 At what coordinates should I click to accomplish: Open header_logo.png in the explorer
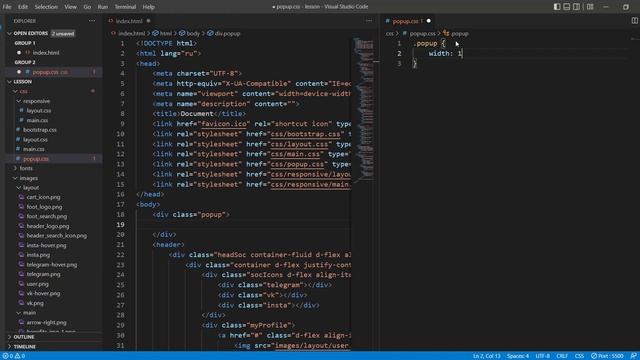(48, 226)
